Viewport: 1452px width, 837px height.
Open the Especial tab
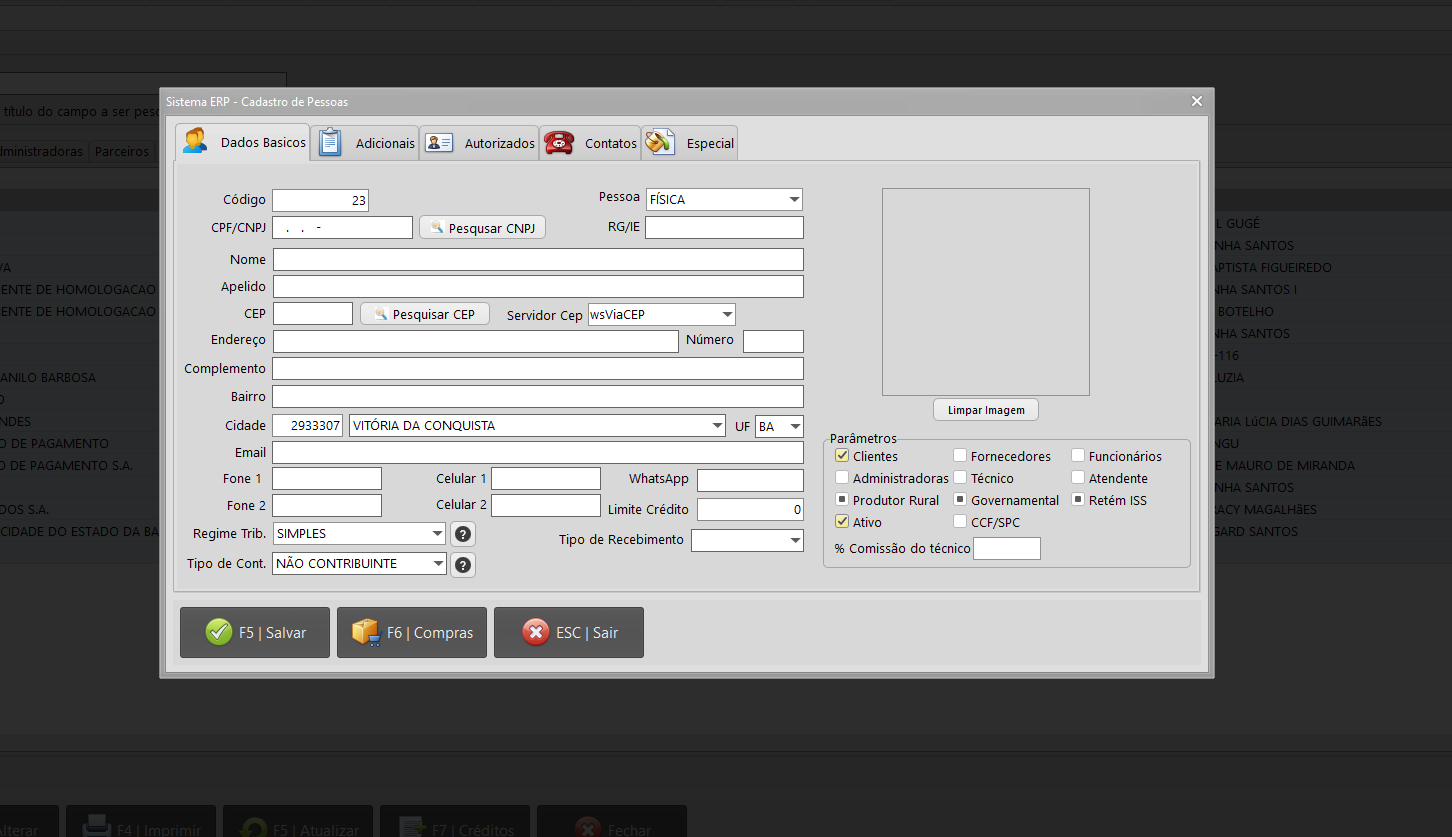point(690,143)
